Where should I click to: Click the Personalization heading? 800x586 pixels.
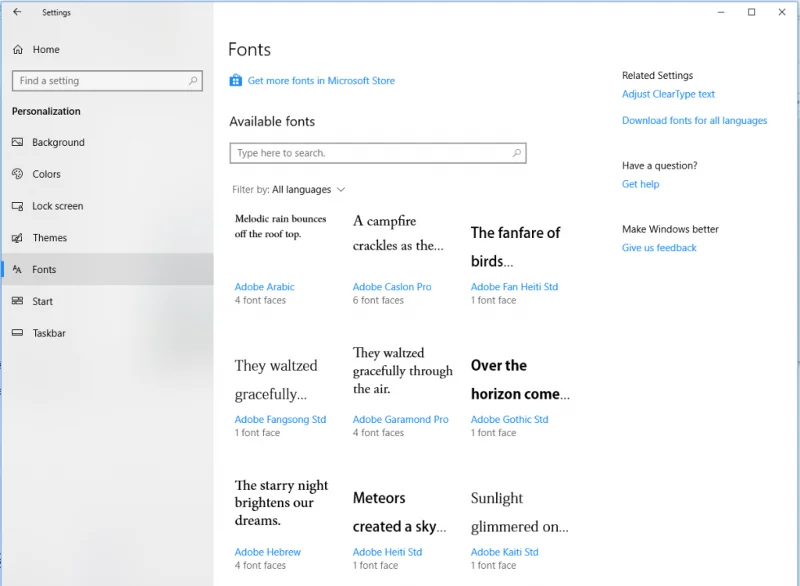[x=46, y=111]
